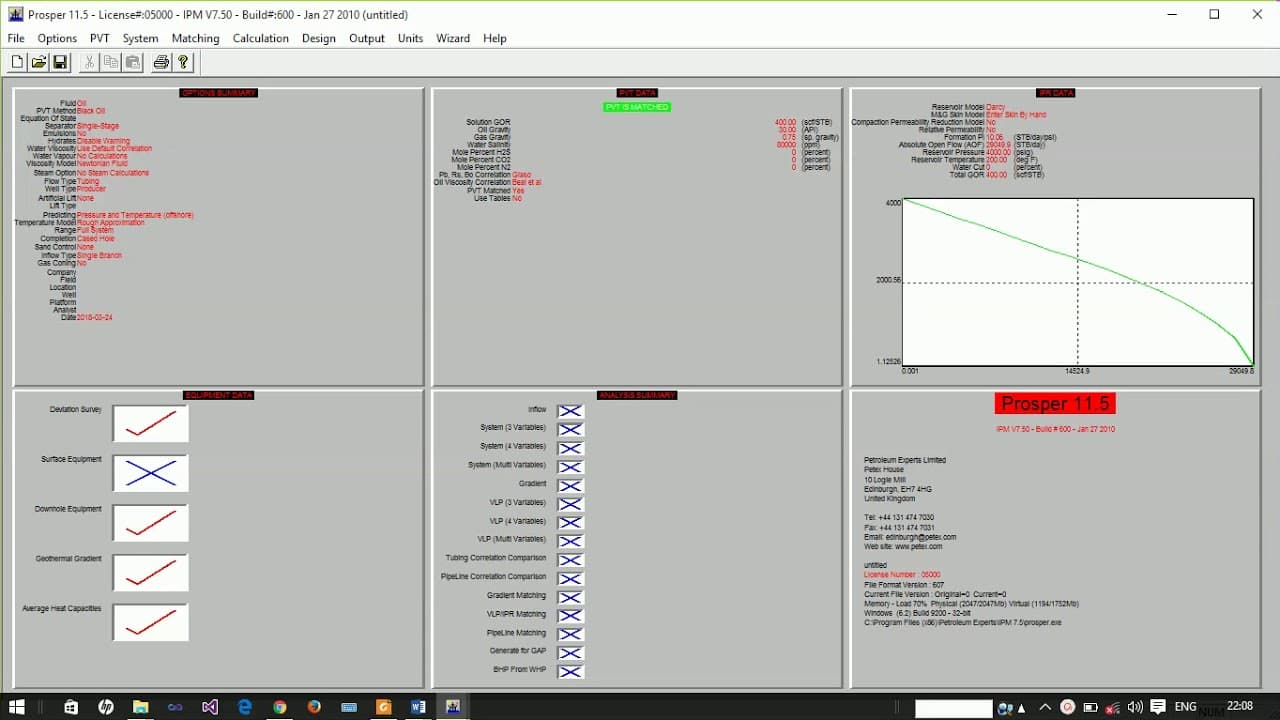The height and width of the screenshot is (720, 1280).
Task: Open help via the question mark icon
Action: 183,62
